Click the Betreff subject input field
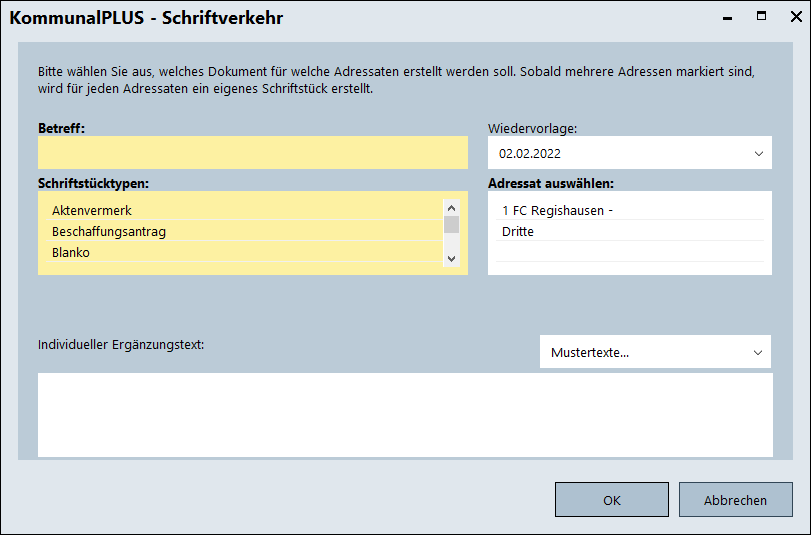The width and height of the screenshot is (811, 535). coord(252,153)
